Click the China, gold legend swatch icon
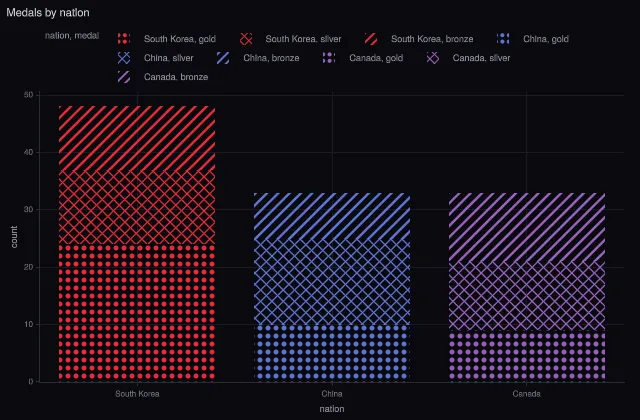This screenshot has height=420, width=640. point(503,39)
